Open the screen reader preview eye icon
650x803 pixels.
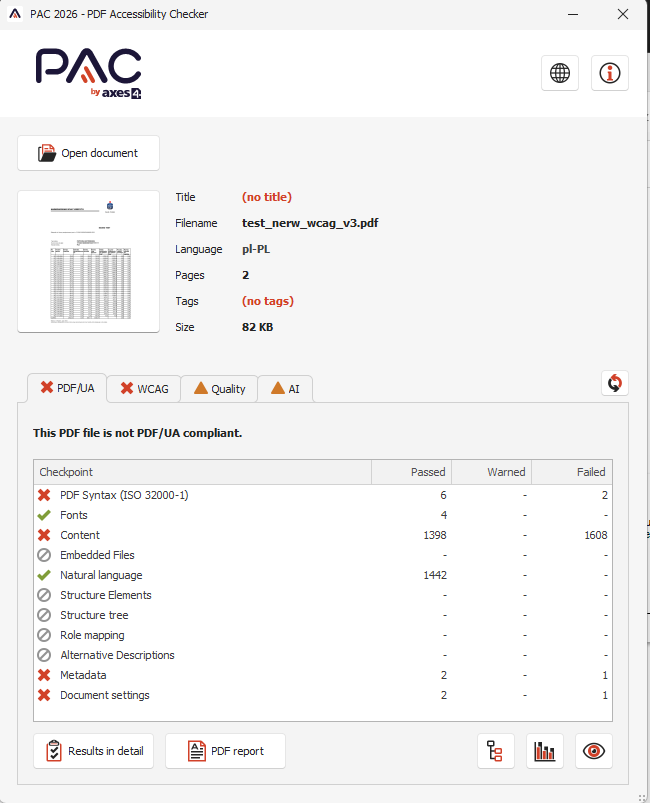(x=594, y=751)
